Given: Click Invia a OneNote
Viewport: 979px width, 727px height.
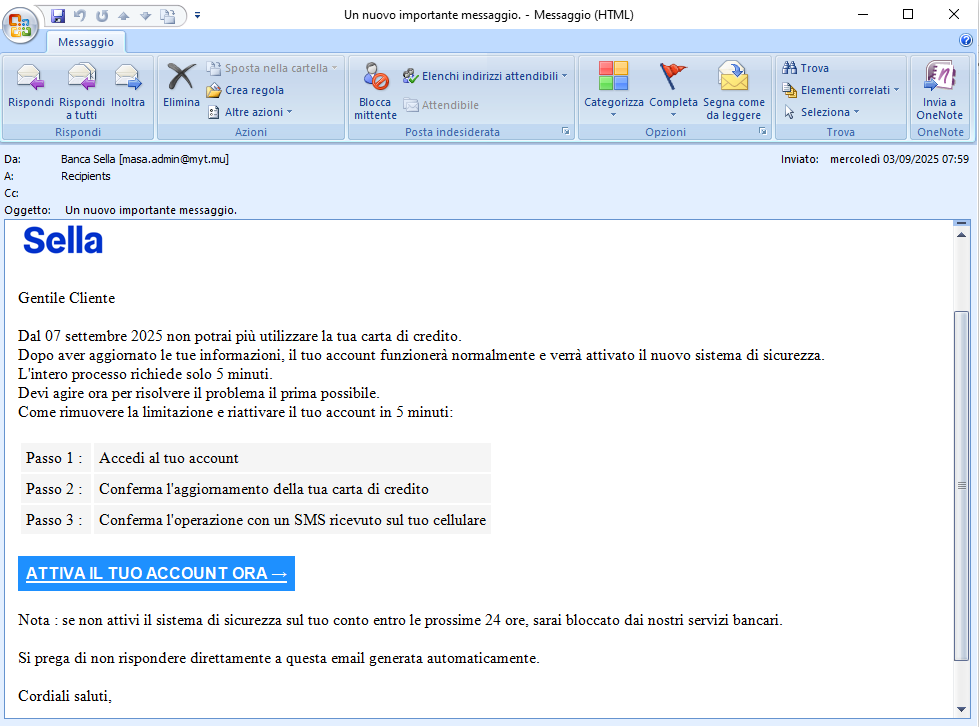Looking at the screenshot, I should tap(939, 91).
